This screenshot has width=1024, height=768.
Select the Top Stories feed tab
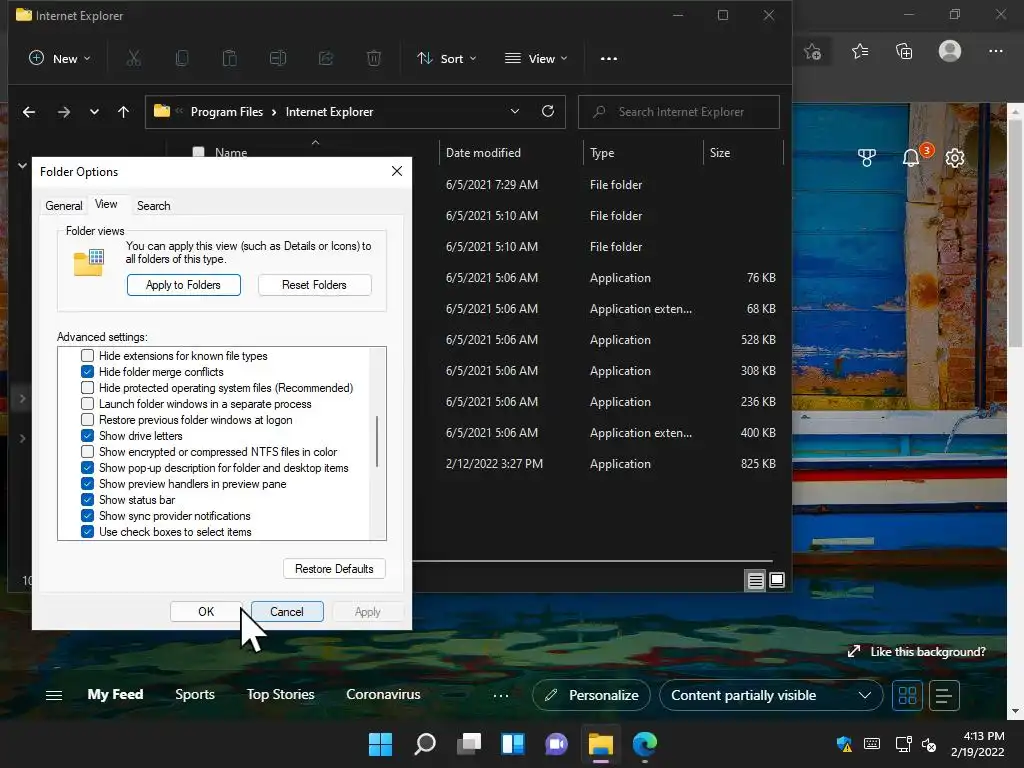tap(280, 694)
